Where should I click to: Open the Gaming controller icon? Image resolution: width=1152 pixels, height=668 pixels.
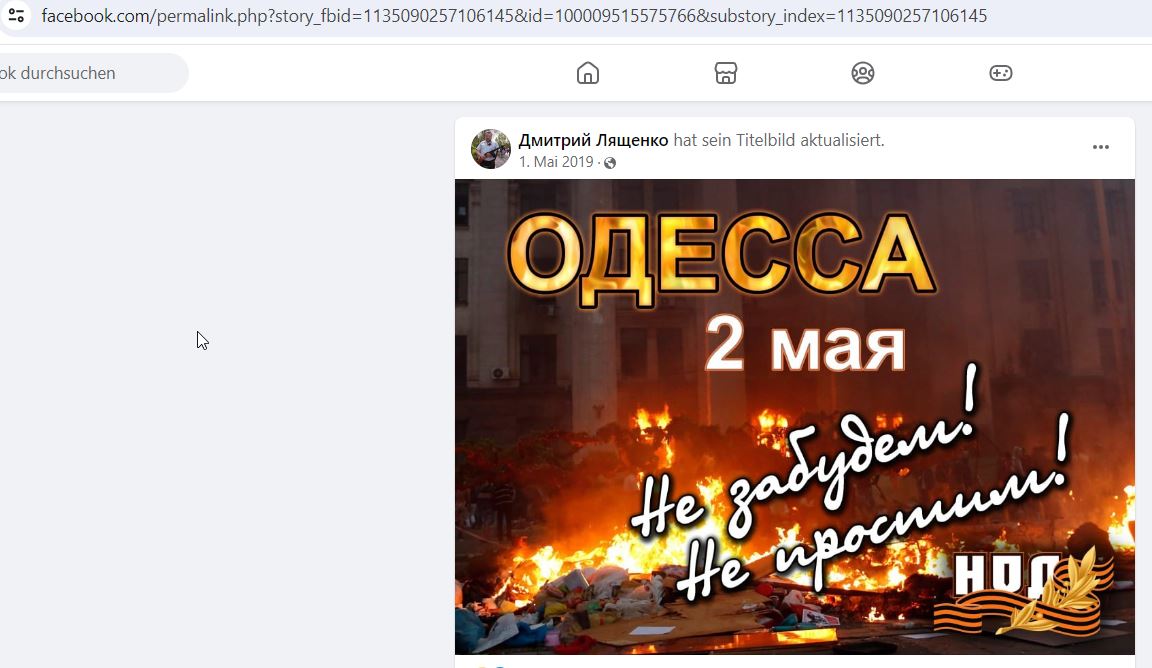[1001, 73]
